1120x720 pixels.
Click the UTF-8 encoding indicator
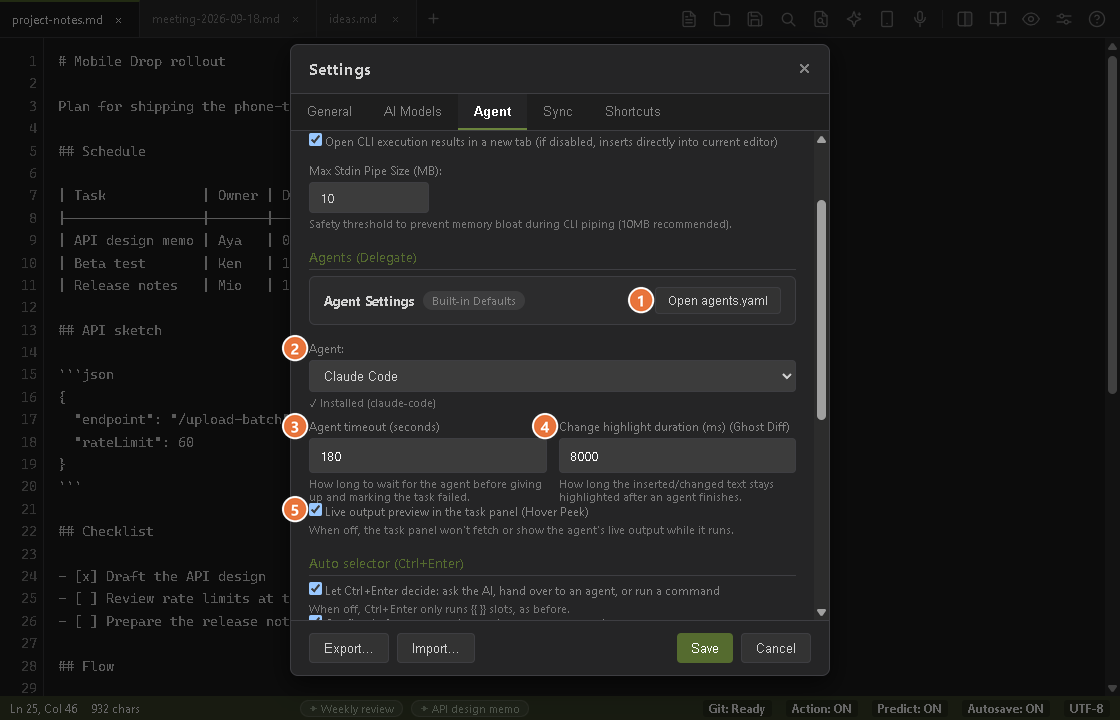point(1086,709)
